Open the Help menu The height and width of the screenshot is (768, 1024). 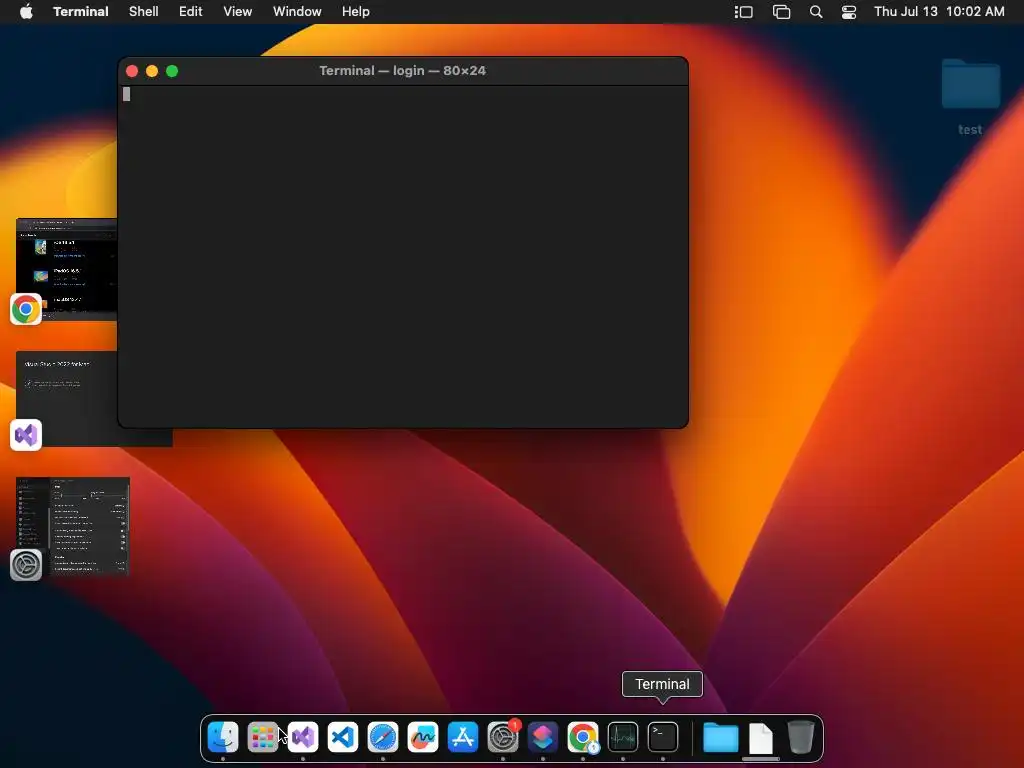coord(356,12)
